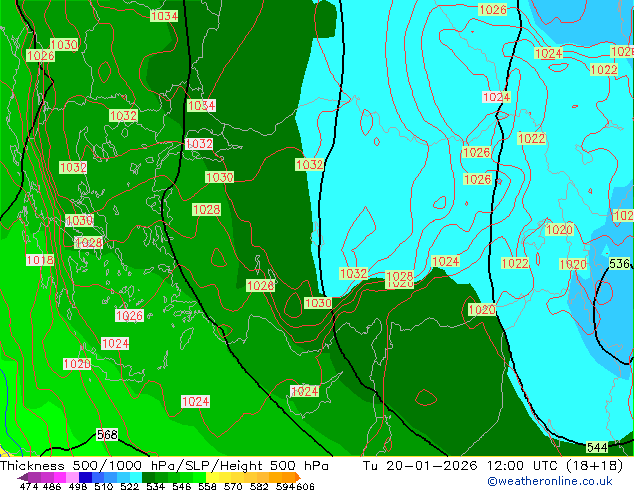634x490 pixels.
Task: Click the legend value 570
Action: tap(233, 486)
